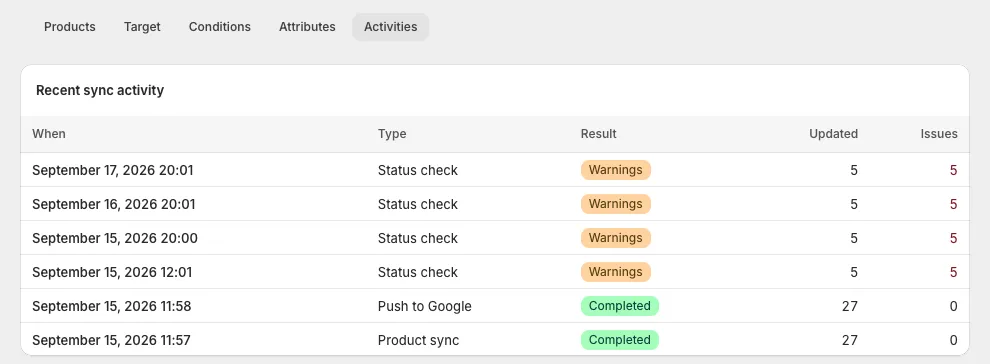Click Warnings badge in the 20:00 row
Viewport: 990px width, 364px height.
616,238
